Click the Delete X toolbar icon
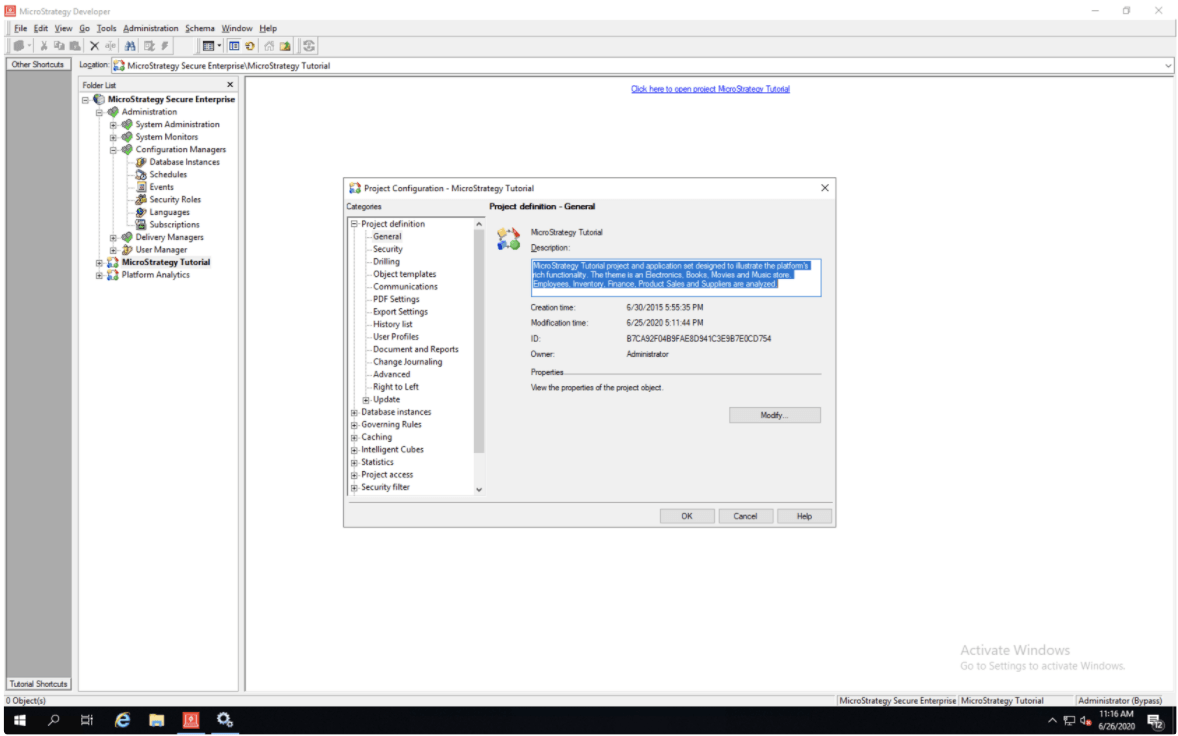This screenshot has height=736, width=1178. (94, 46)
